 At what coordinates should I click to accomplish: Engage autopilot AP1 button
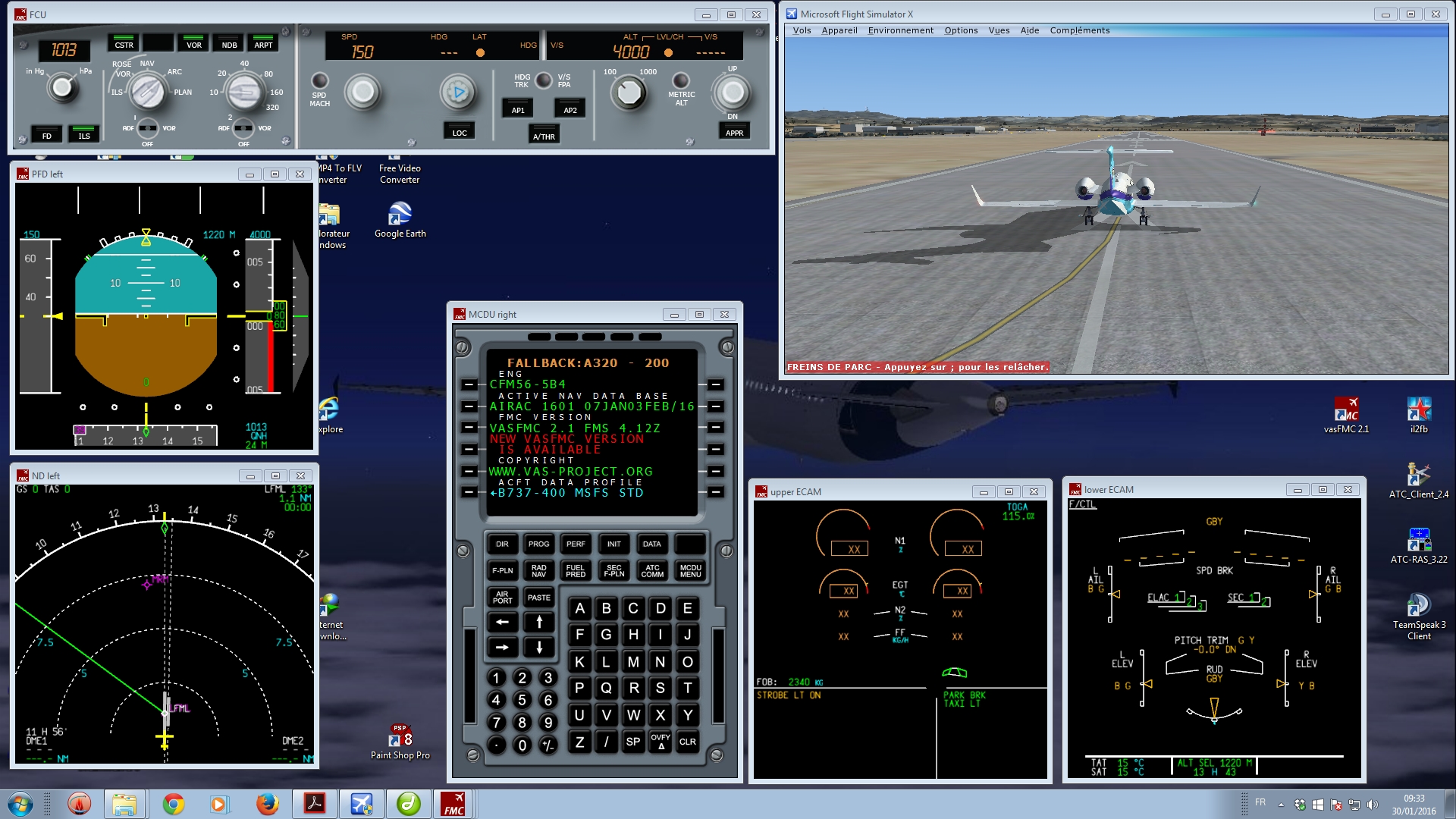[x=518, y=108]
